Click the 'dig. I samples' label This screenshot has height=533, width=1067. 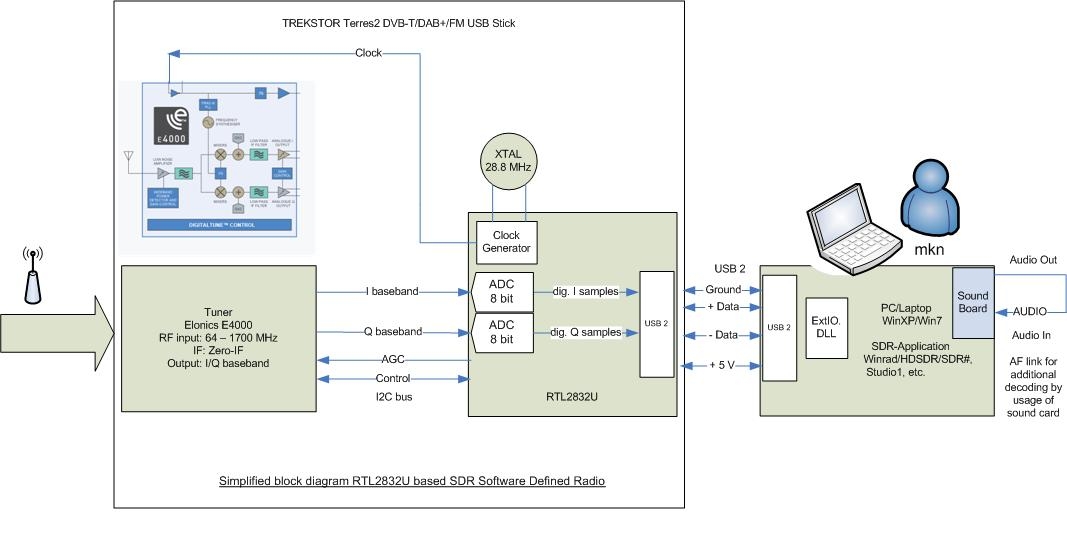pyautogui.click(x=584, y=291)
